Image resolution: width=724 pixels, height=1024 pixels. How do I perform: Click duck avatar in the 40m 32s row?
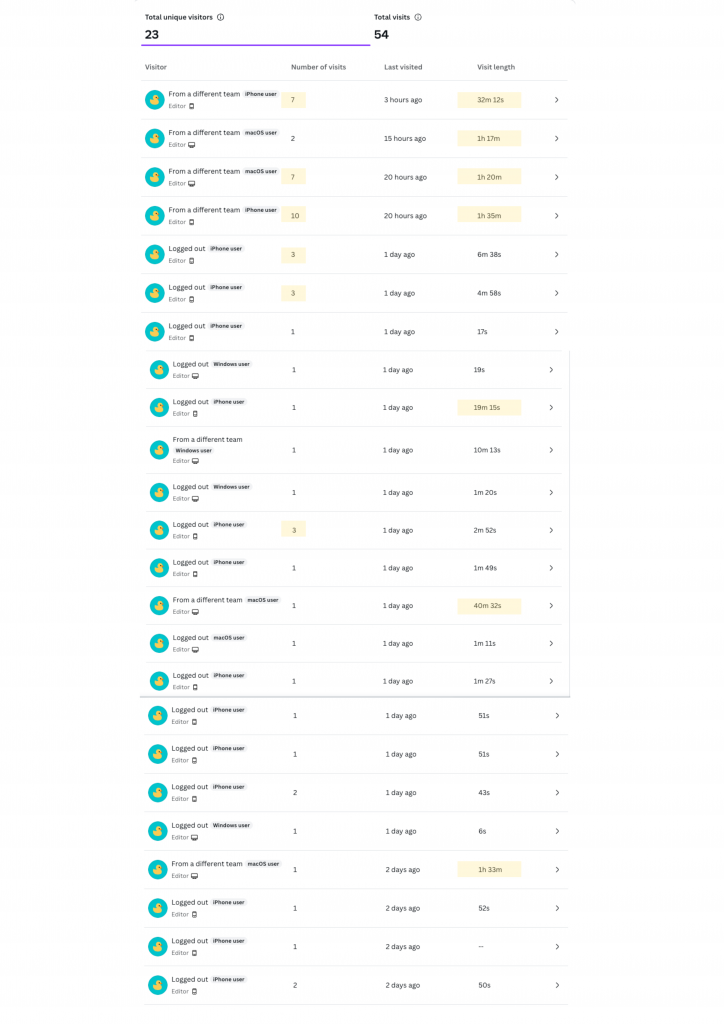pos(158,605)
